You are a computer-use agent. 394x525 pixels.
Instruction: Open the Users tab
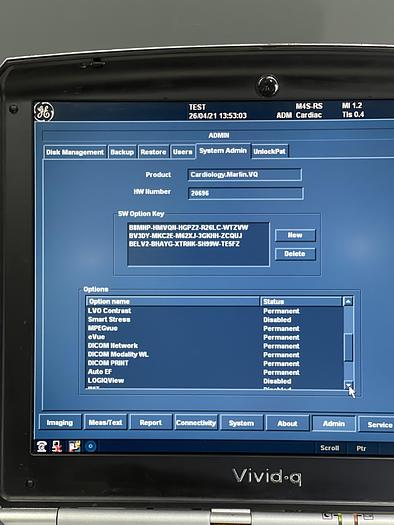pos(182,152)
